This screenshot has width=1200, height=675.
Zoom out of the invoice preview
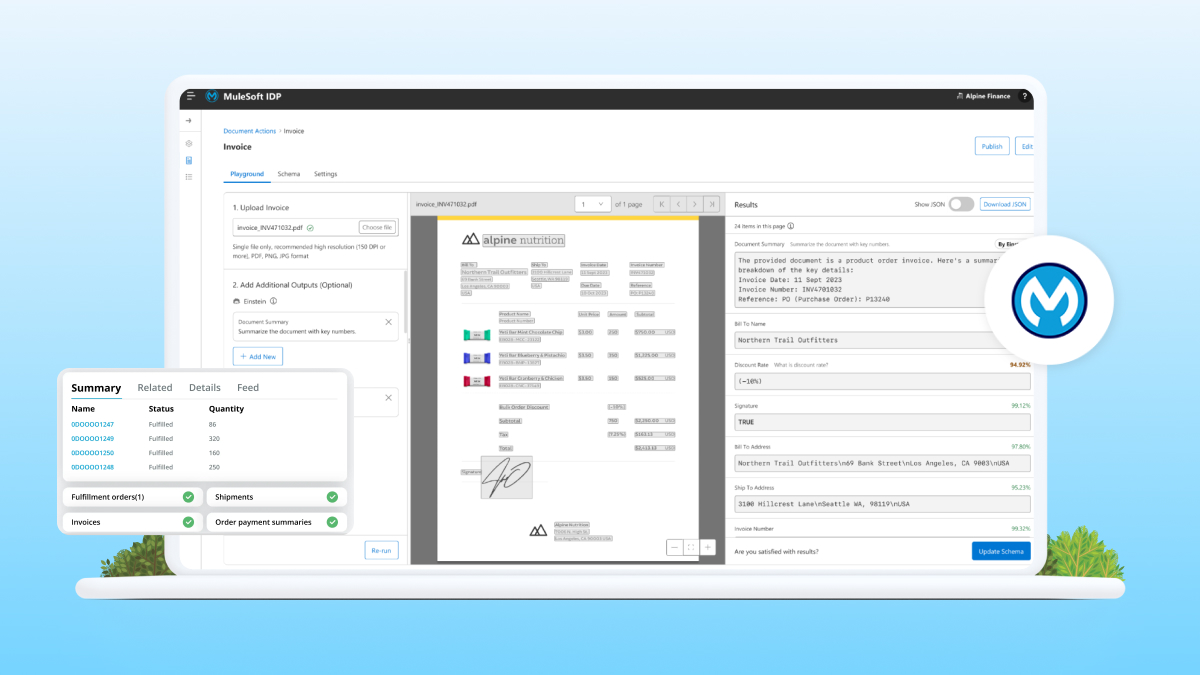[675, 547]
